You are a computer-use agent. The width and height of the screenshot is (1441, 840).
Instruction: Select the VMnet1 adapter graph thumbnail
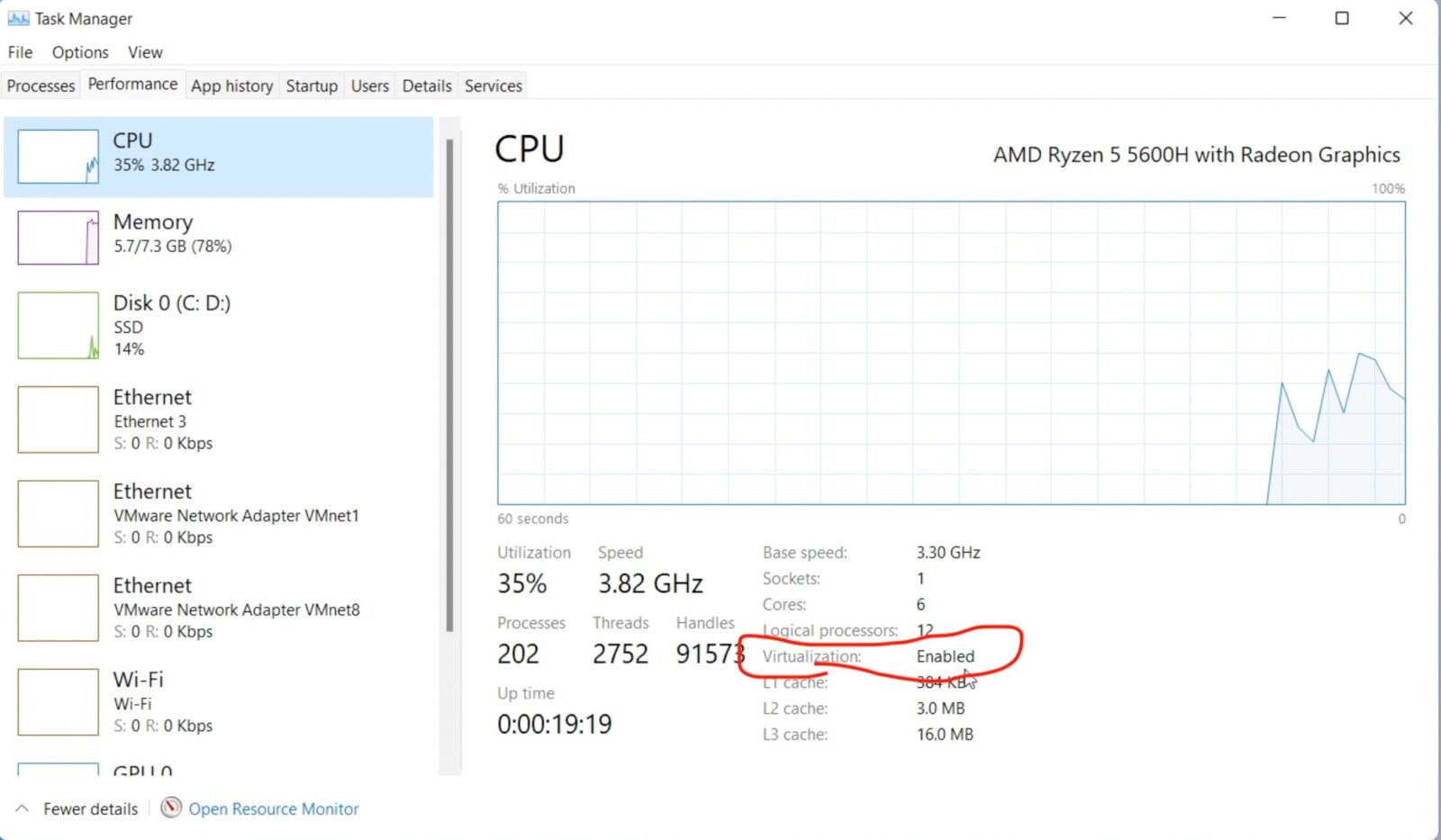pos(59,513)
